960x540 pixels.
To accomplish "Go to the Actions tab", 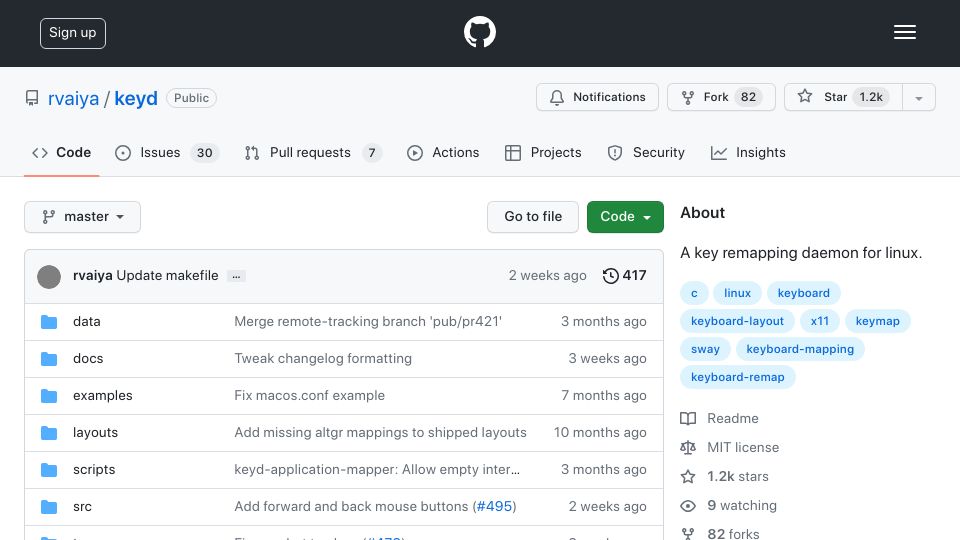I will coord(443,152).
